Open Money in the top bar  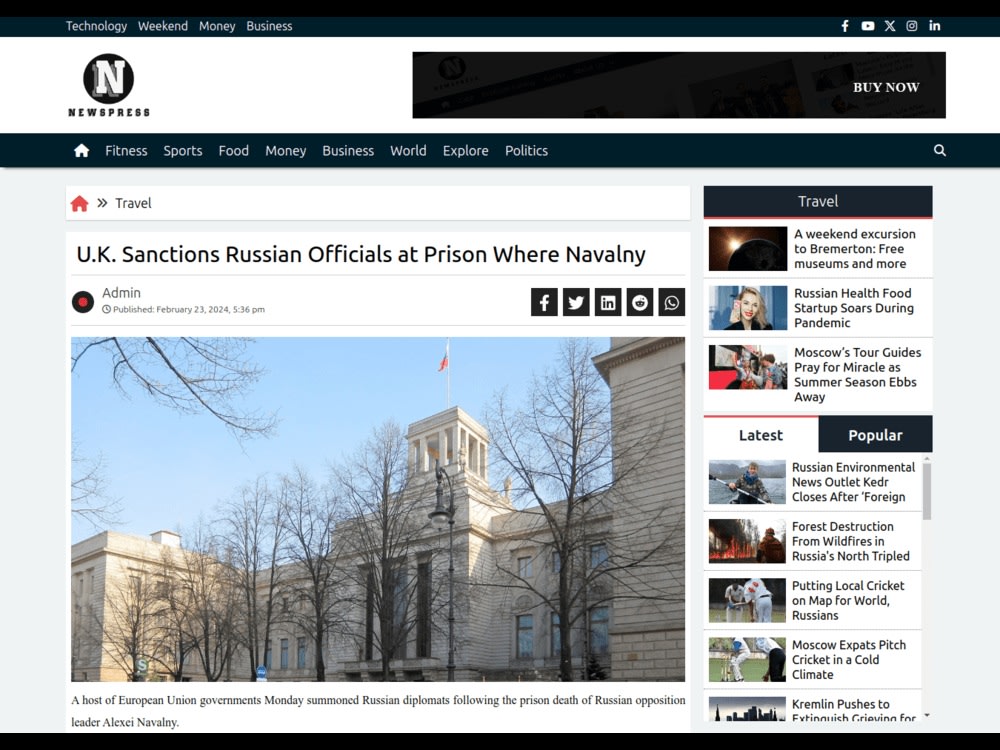click(217, 26)
